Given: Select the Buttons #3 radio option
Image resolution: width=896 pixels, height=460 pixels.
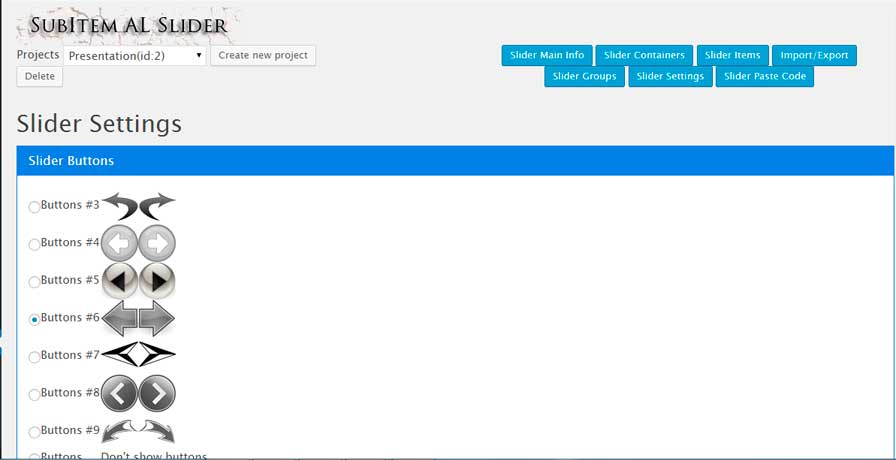Looking at the screenshot, I should coord(34,207).
